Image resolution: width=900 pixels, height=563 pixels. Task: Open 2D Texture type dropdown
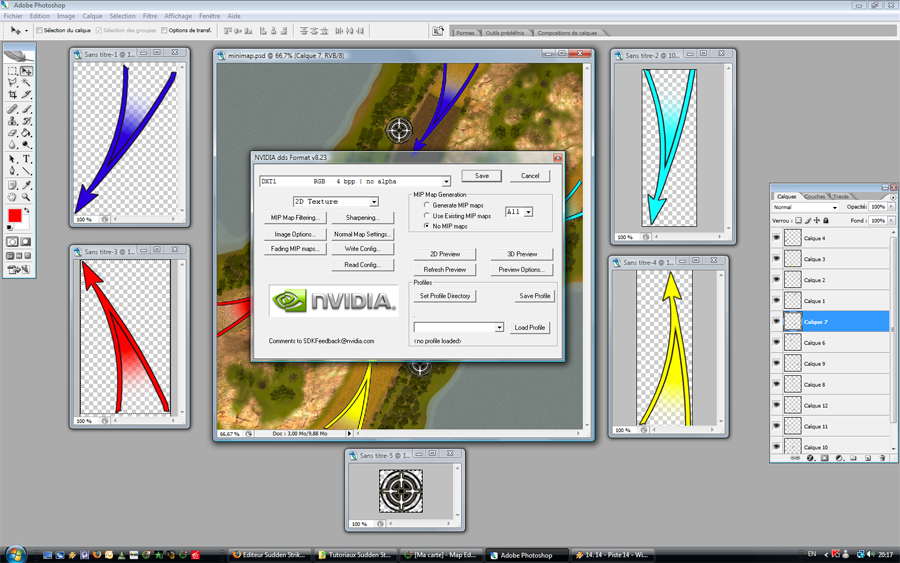tap(336, 201)
